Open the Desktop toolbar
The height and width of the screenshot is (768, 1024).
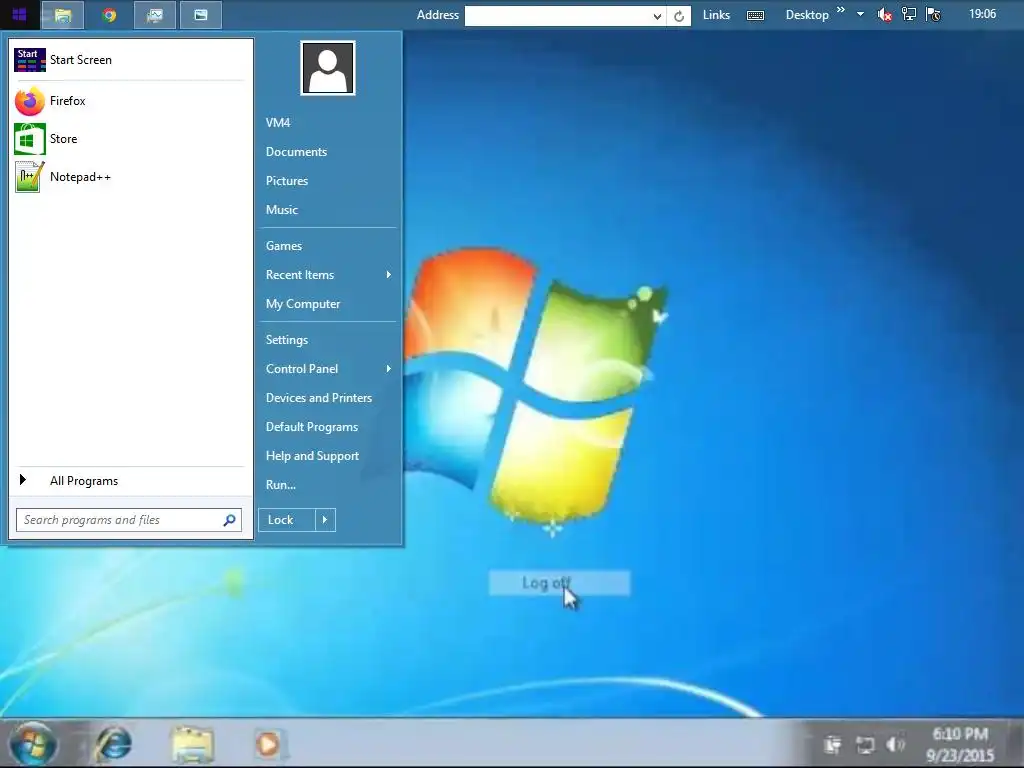pyautogui.click(x=807, y=14)
